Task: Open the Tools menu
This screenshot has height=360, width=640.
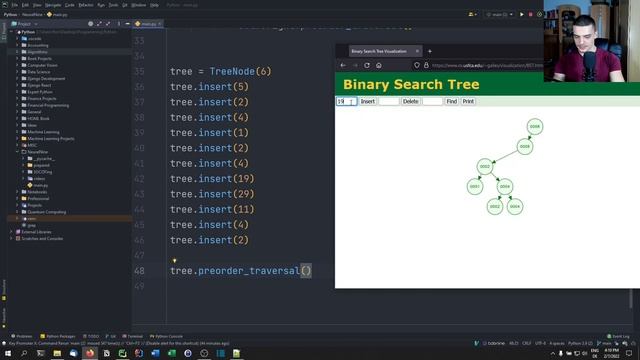Action: click(x=113, y=5)
